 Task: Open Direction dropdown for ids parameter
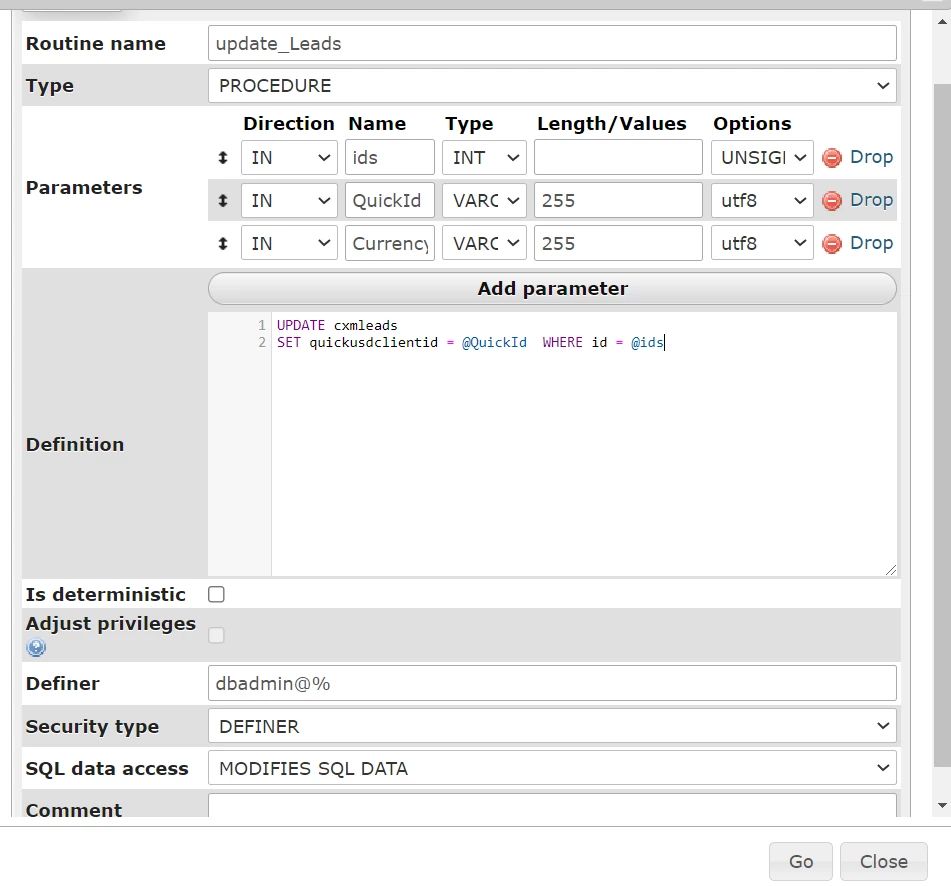[289, 158]
